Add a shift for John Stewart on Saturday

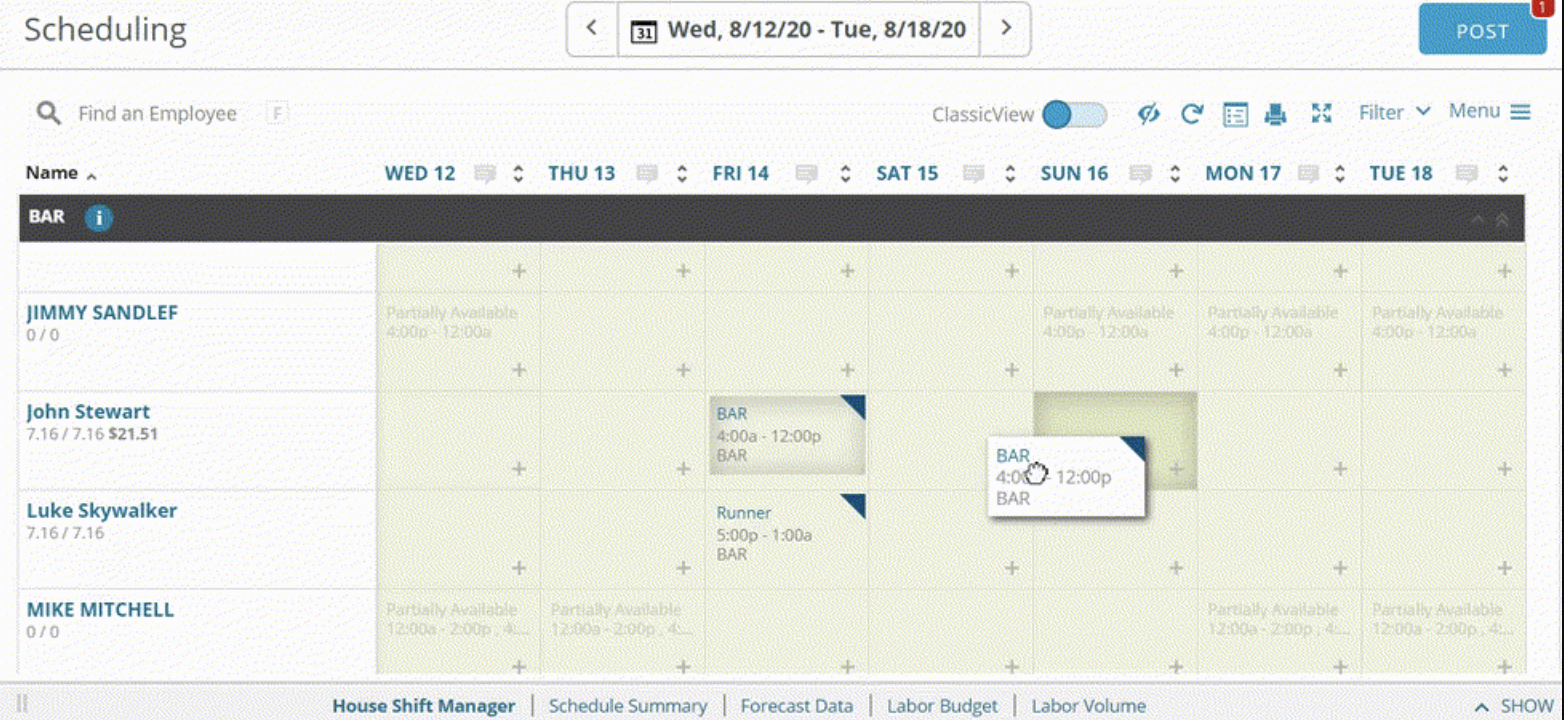(x=1011, y=469)
